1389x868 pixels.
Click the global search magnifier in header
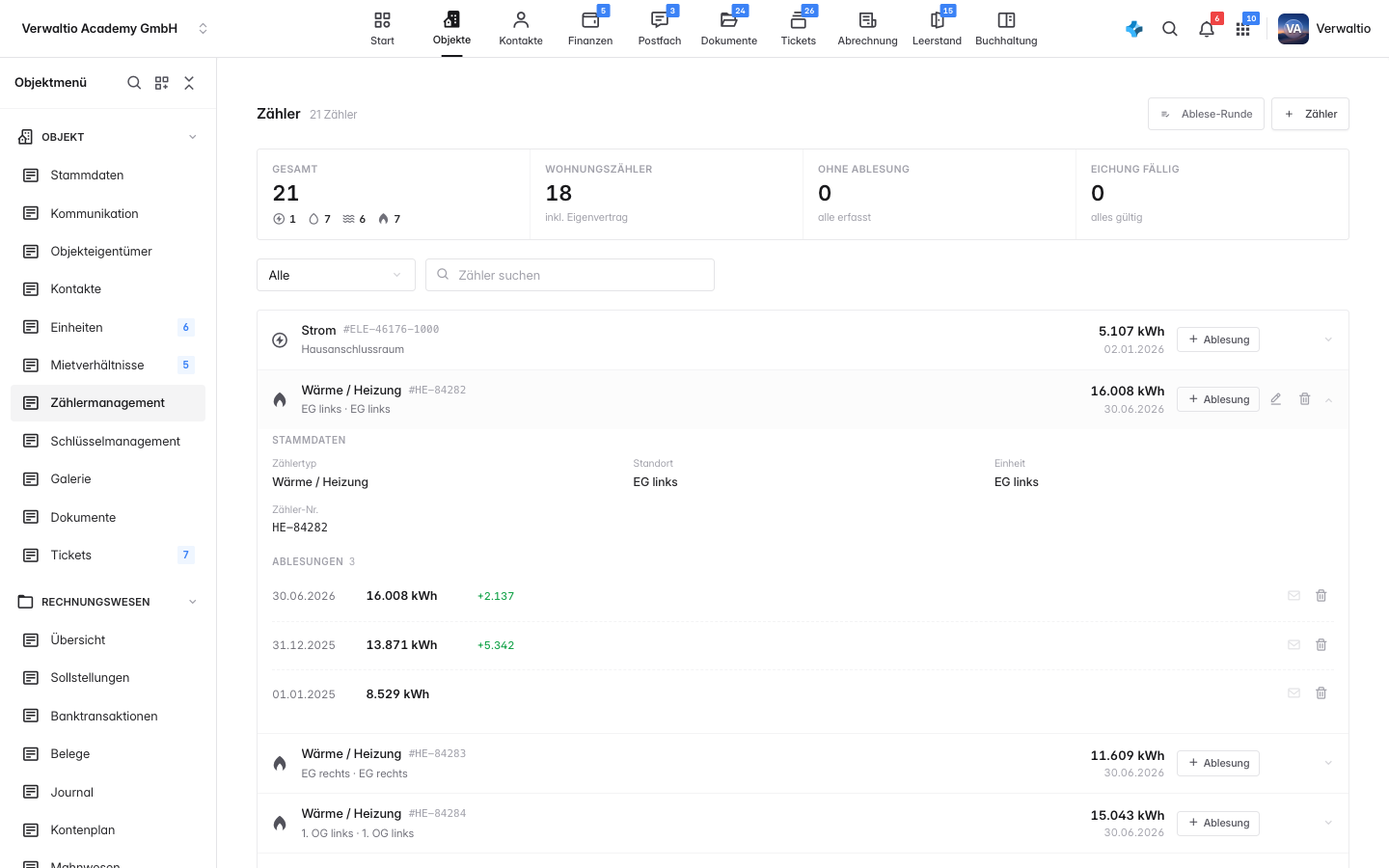point(1170,29)
